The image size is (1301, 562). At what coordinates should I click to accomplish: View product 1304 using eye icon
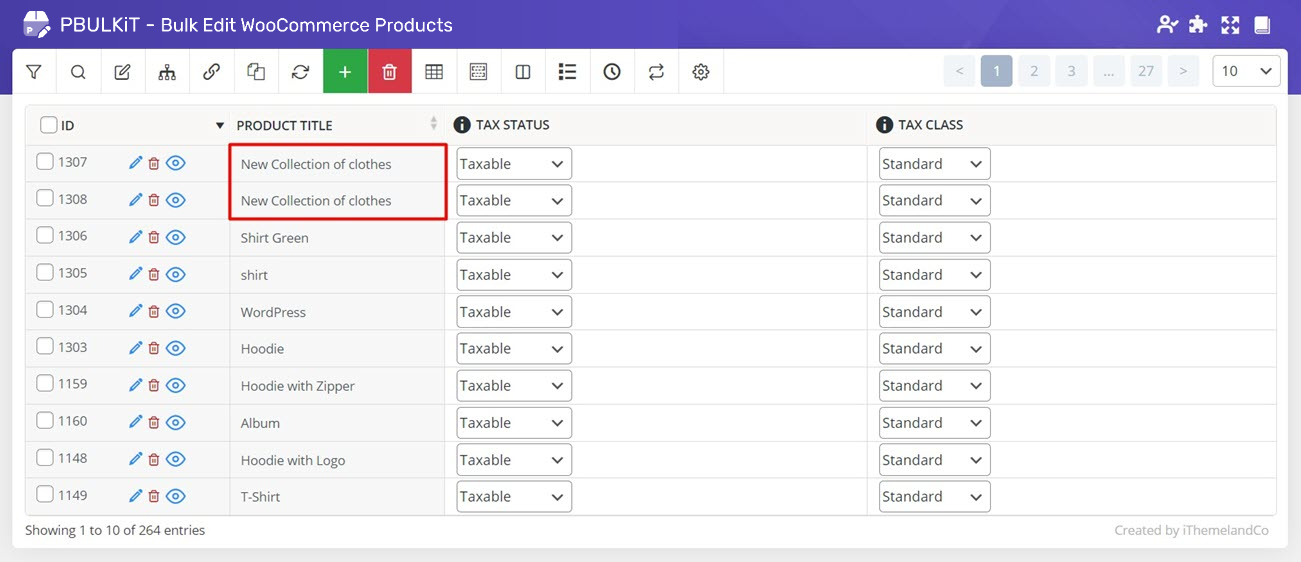tap(176, 311)
